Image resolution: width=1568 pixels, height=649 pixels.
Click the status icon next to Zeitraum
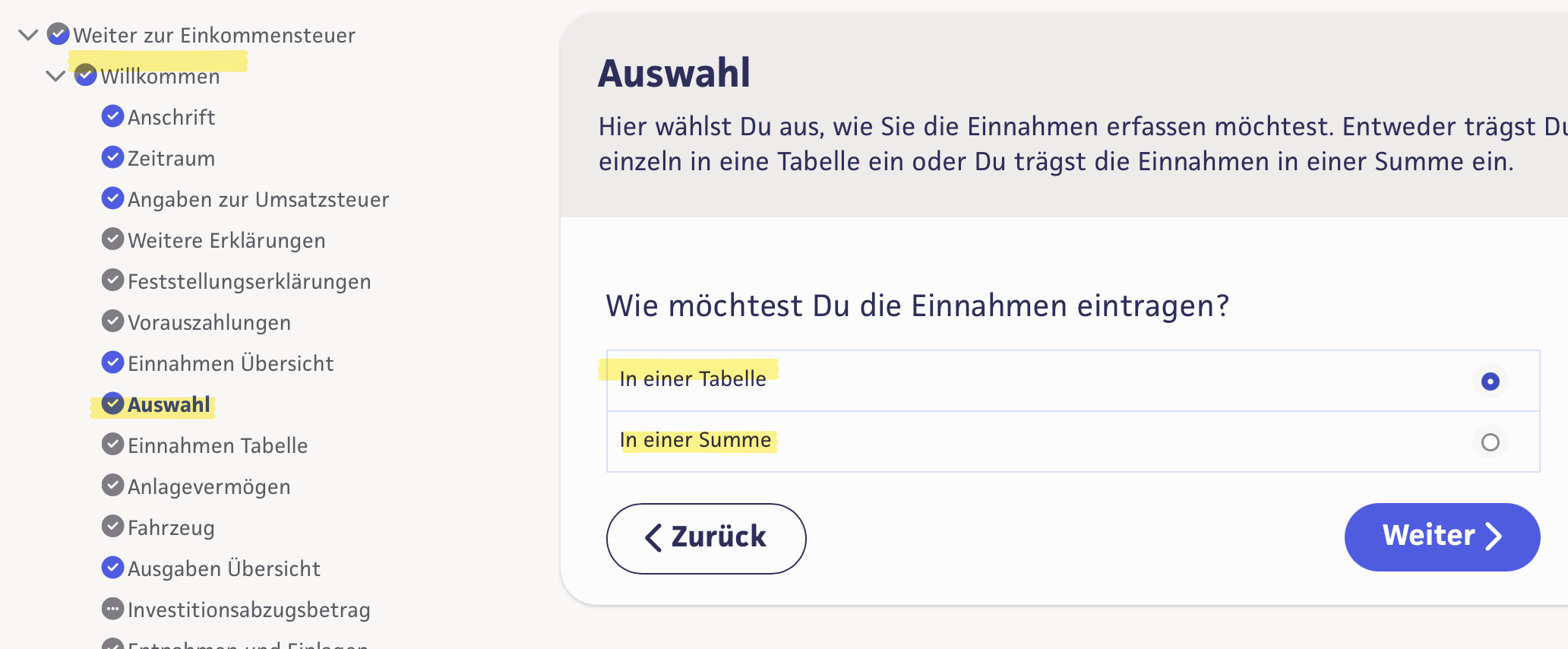(x=112, y=157)
